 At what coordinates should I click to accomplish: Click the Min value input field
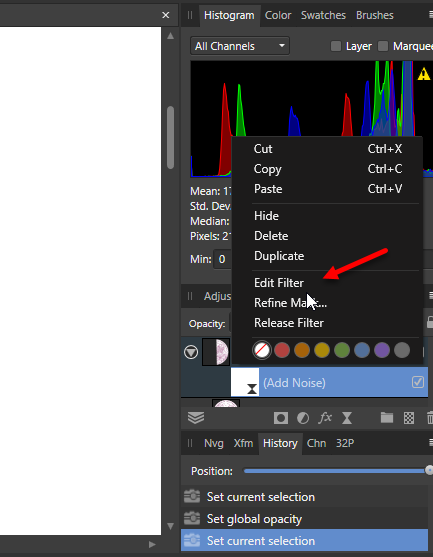[x=223, y=259]
